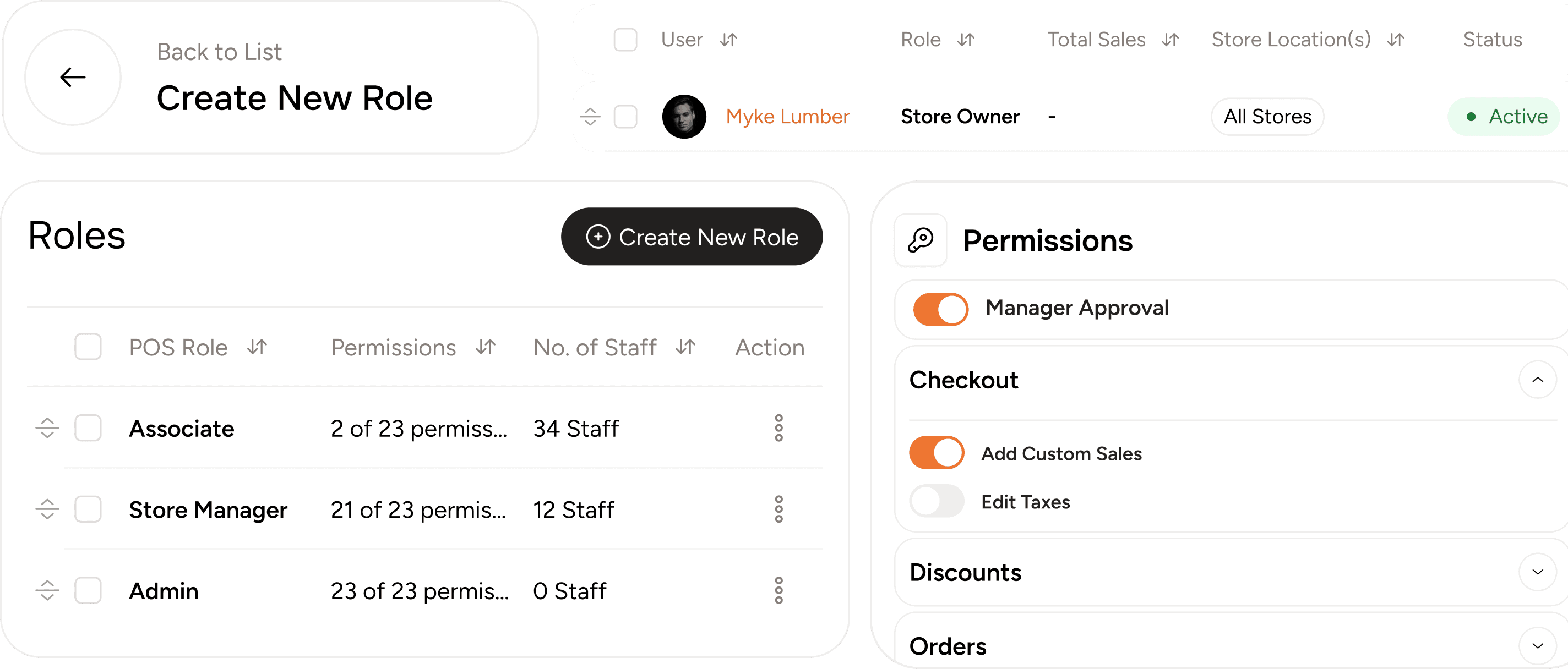This screenshot has height=669, width=1568.
Task: Click the drag handle next to Myke Lumber
Action: [590, 116]
